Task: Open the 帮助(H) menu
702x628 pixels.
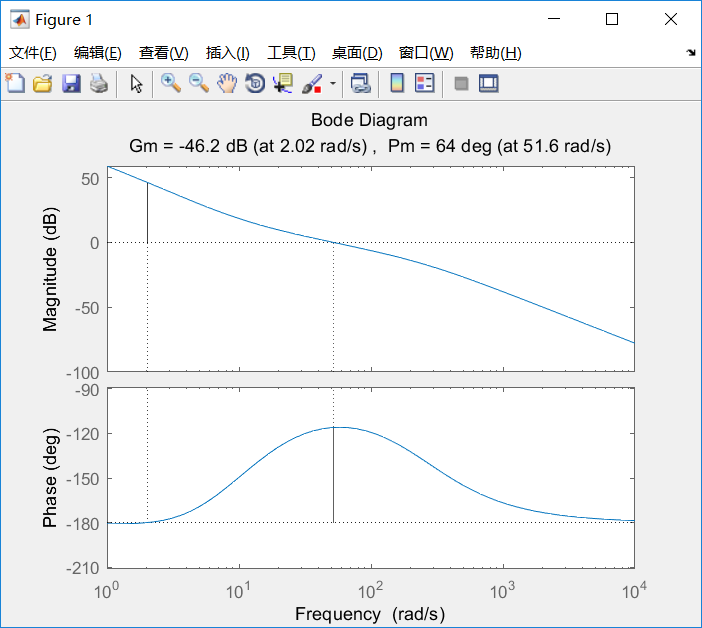Action: tap(496, 53)
